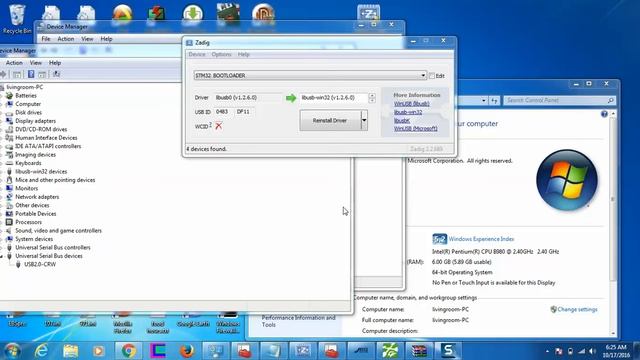The width and height of the screenshot is (640, 360).
Task: Click the refresh button beside Control Panel address bar
Action: pos(494,100)
